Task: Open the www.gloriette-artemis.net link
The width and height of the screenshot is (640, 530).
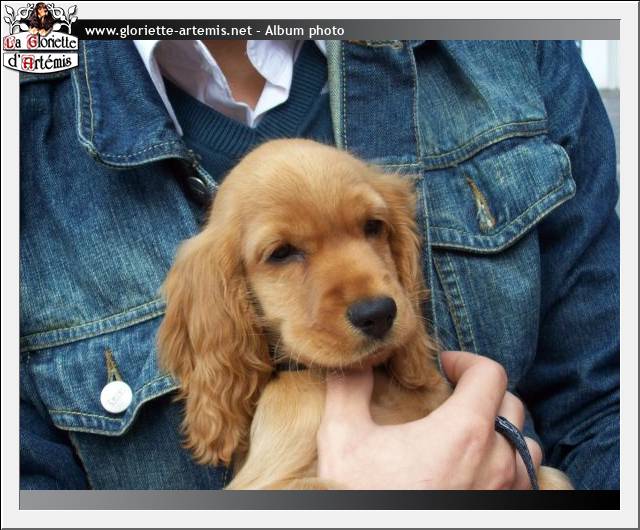Action: 168,31
